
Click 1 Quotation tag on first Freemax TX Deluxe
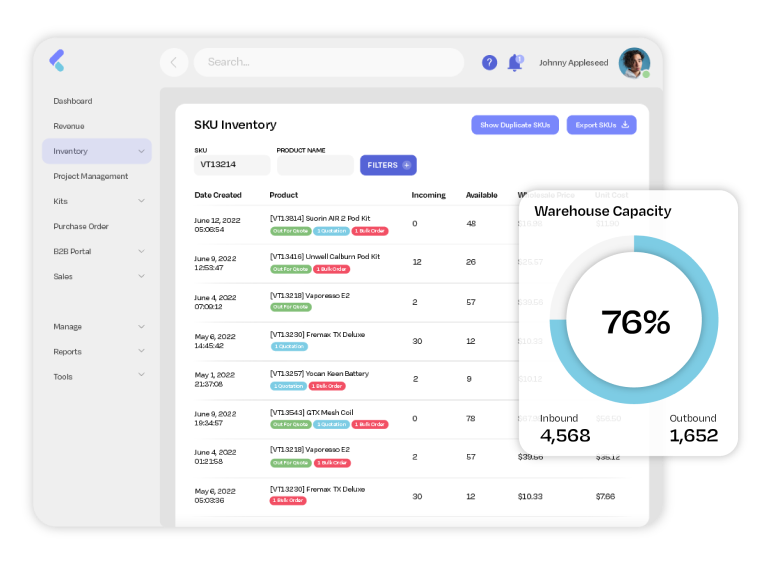pyautogui.click(x=289, y=346)
